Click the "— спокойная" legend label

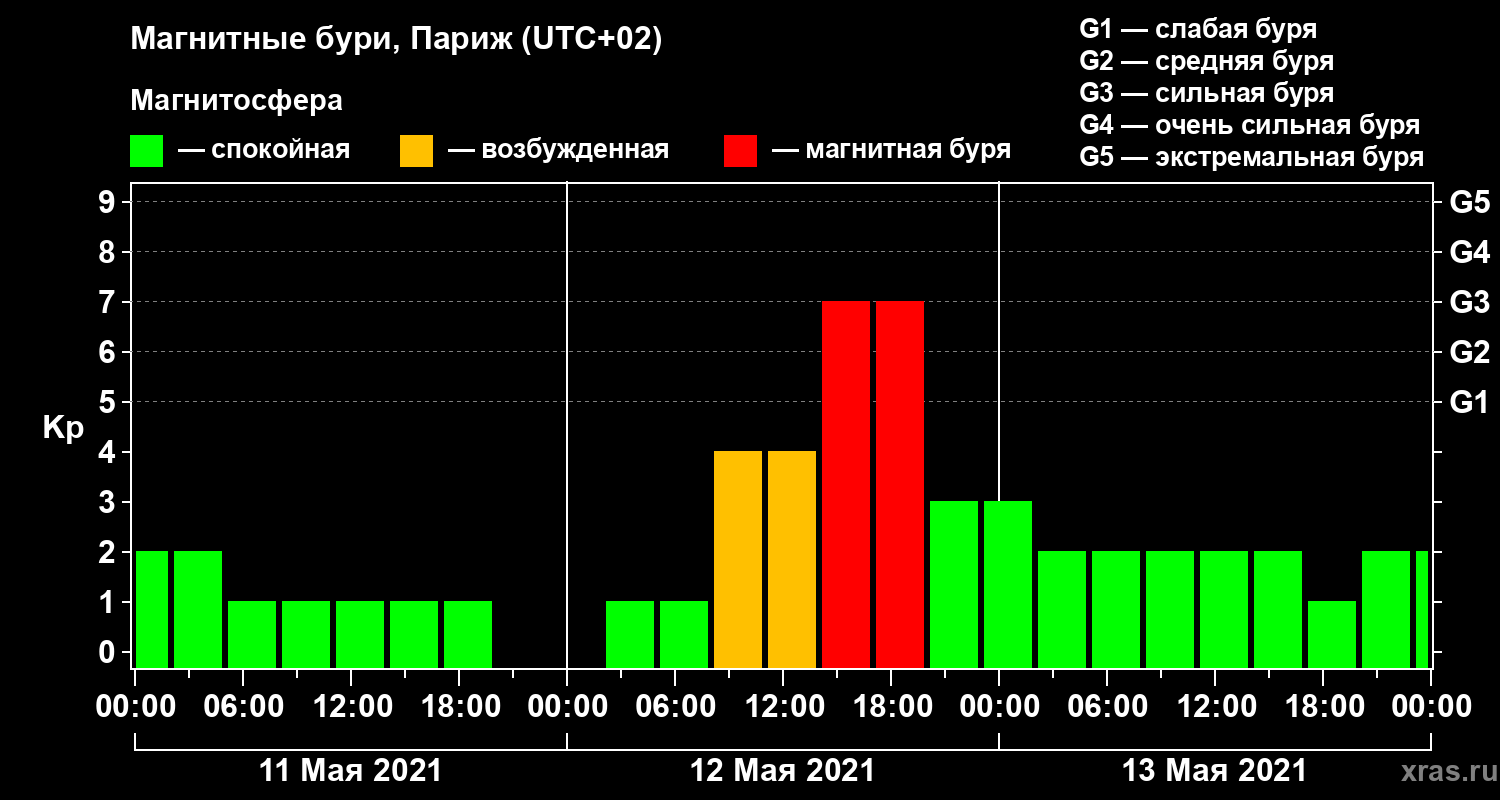pyautogui.click(x=264, y=151)
